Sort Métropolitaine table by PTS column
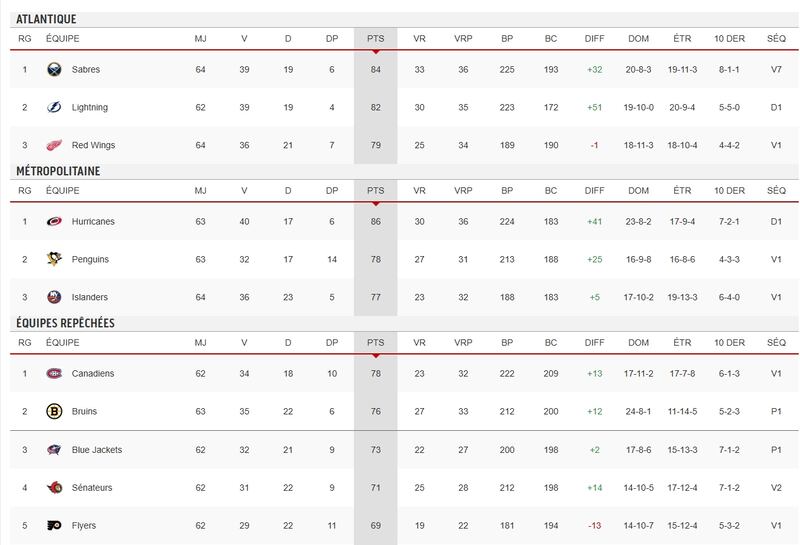Viewport: 800px width, 545px height. [x=375, y=190]
